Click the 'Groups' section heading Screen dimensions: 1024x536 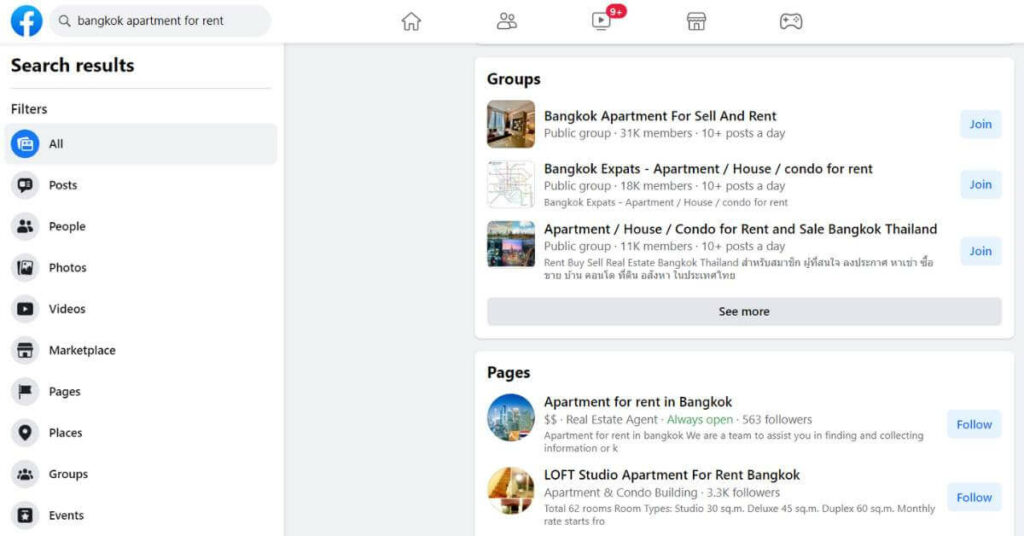[513, 79]
